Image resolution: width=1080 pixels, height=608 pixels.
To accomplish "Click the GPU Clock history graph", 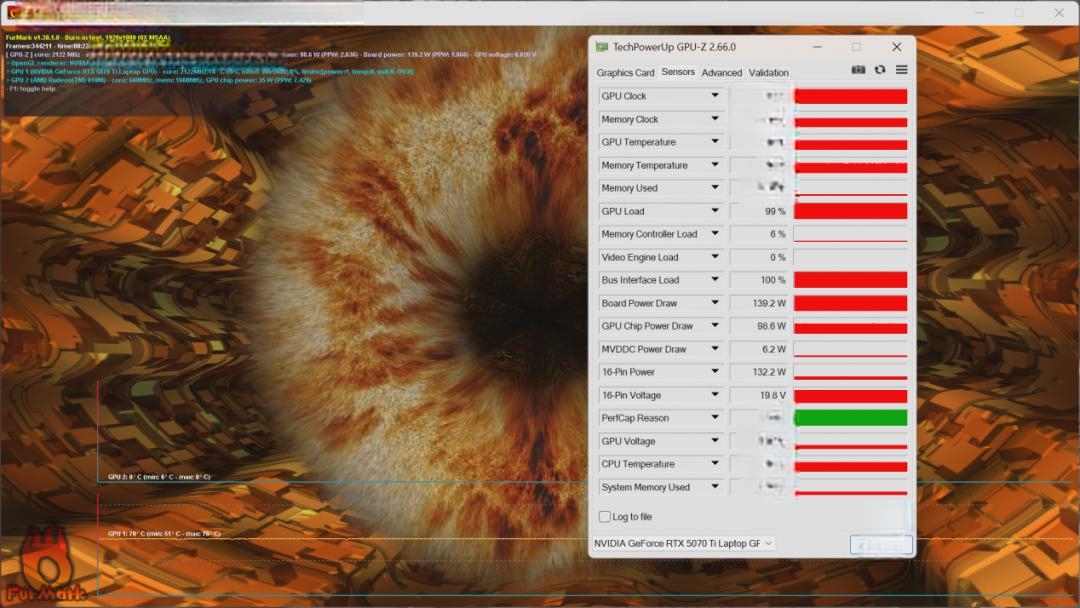I will (851, 96).
